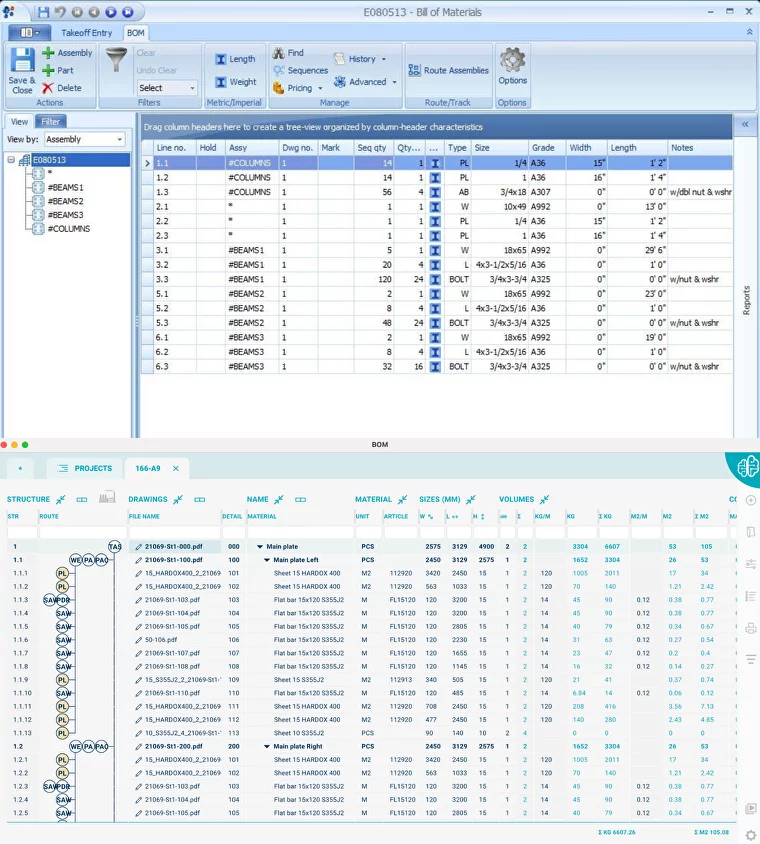Image resolution: width=760 pixels, height=844 pixels.
Task: Open the Advanced dropdown menu
Action: [x=365, y=82]
